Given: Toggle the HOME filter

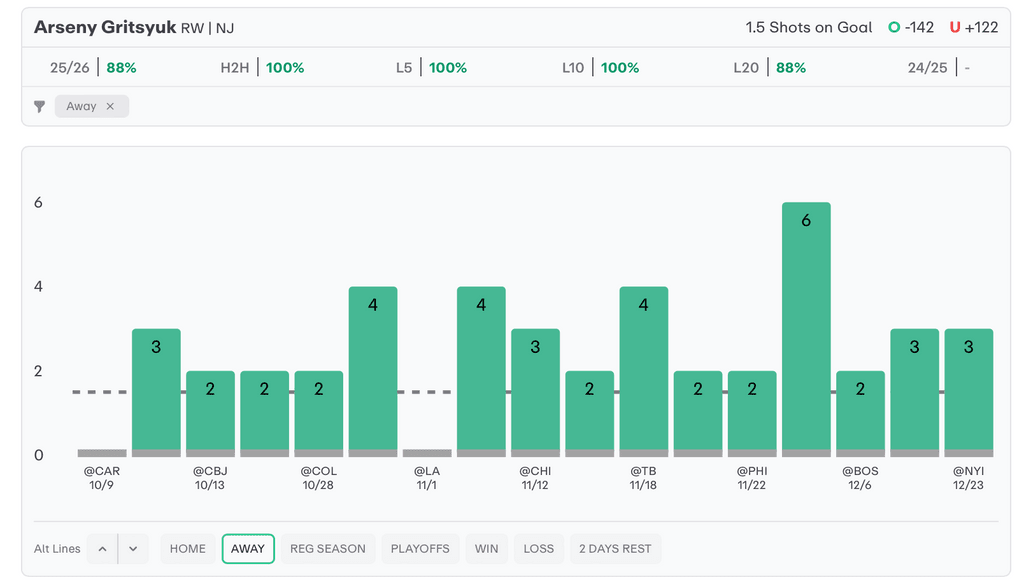Looking at the screenshot, I should click(187, 549).
